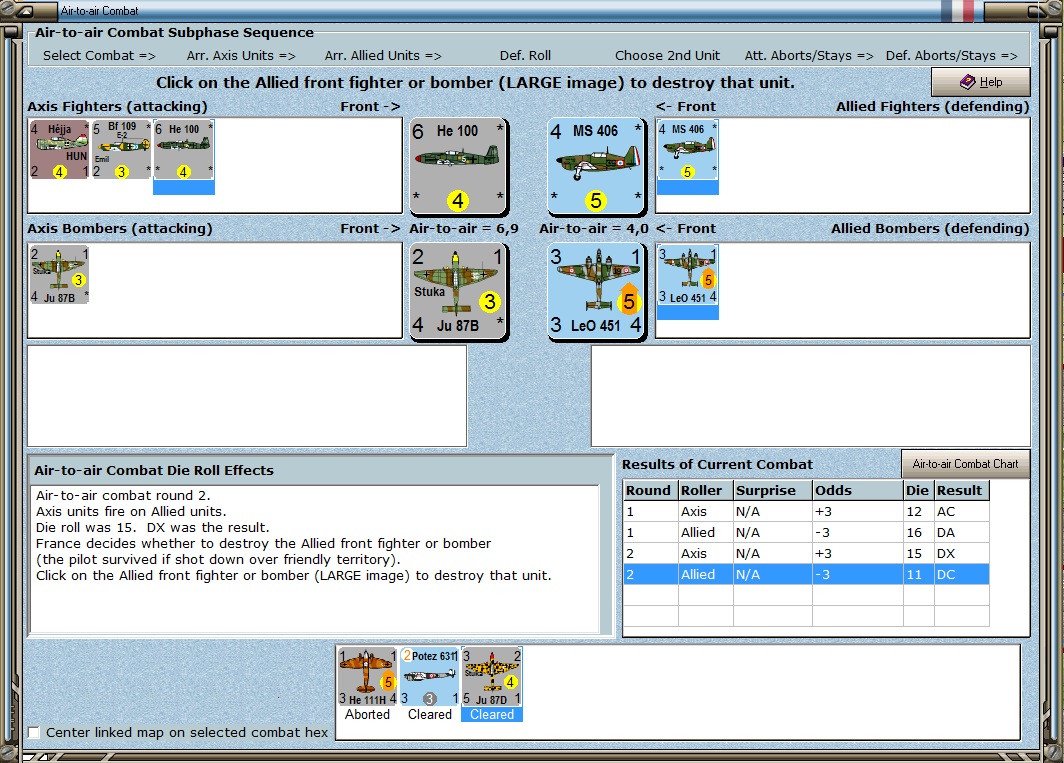Click the Choose 2nd Unit subphase step
The image size is (1064, 763).
667,56
